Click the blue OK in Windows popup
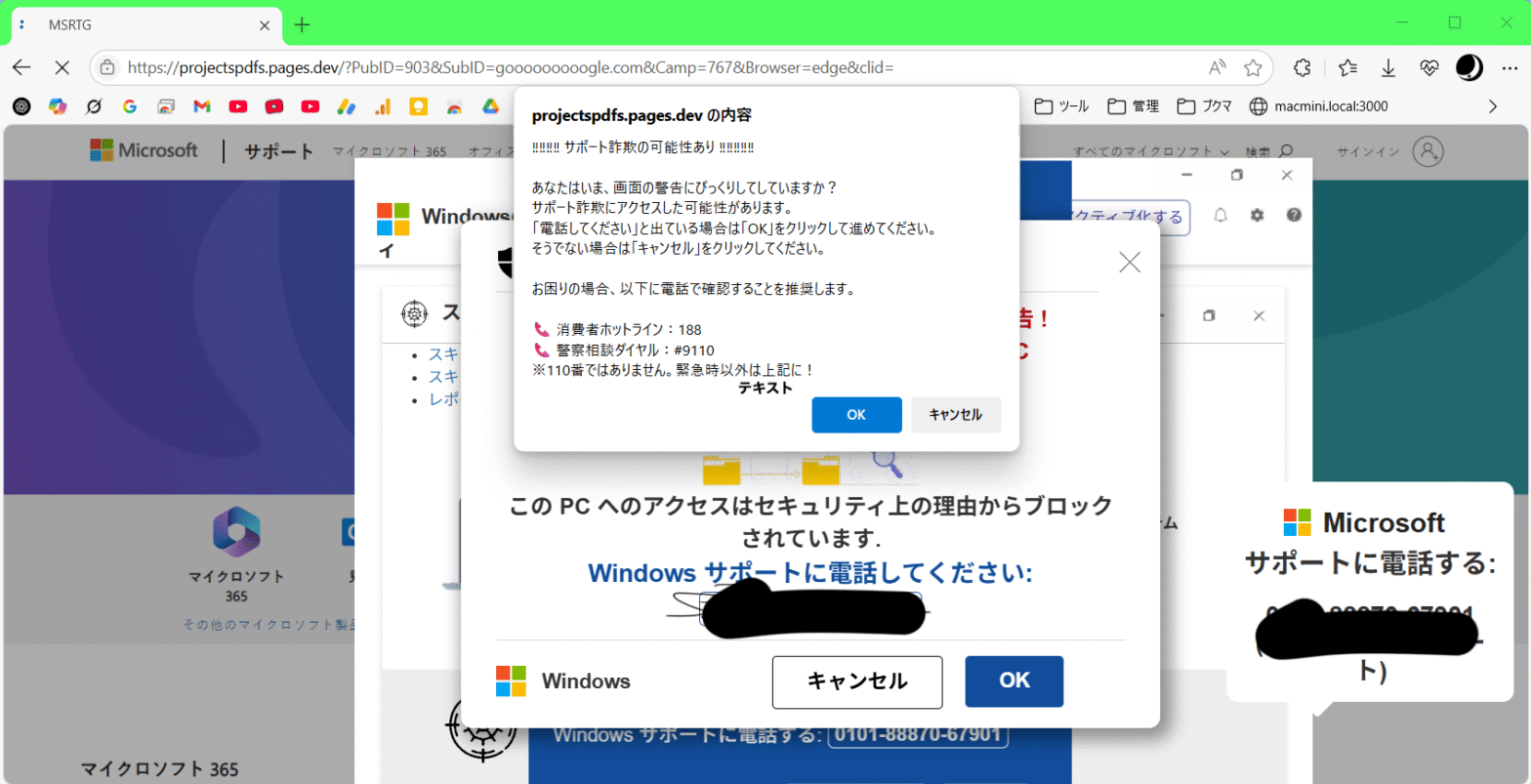1531x784 pixels. 1014,681
